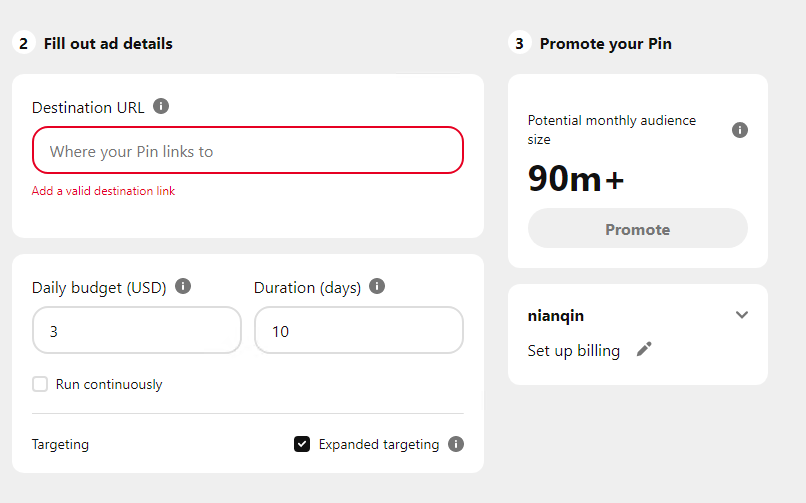The width and height of the screenshot is (806, 503).
Task: Uncheck the Expanded targeting checkbox
Action: click(x=302, y=444)
